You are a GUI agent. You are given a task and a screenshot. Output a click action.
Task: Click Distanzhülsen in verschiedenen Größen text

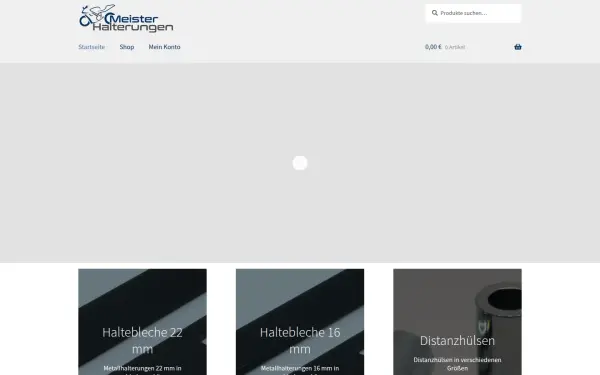click(457, 364)
